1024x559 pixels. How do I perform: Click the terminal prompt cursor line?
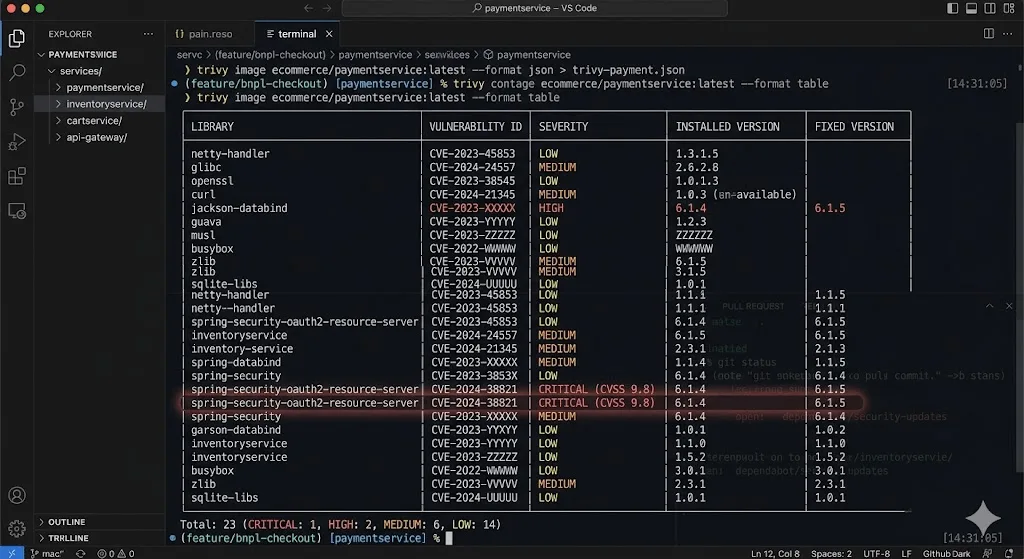click(x=310, y=538)
